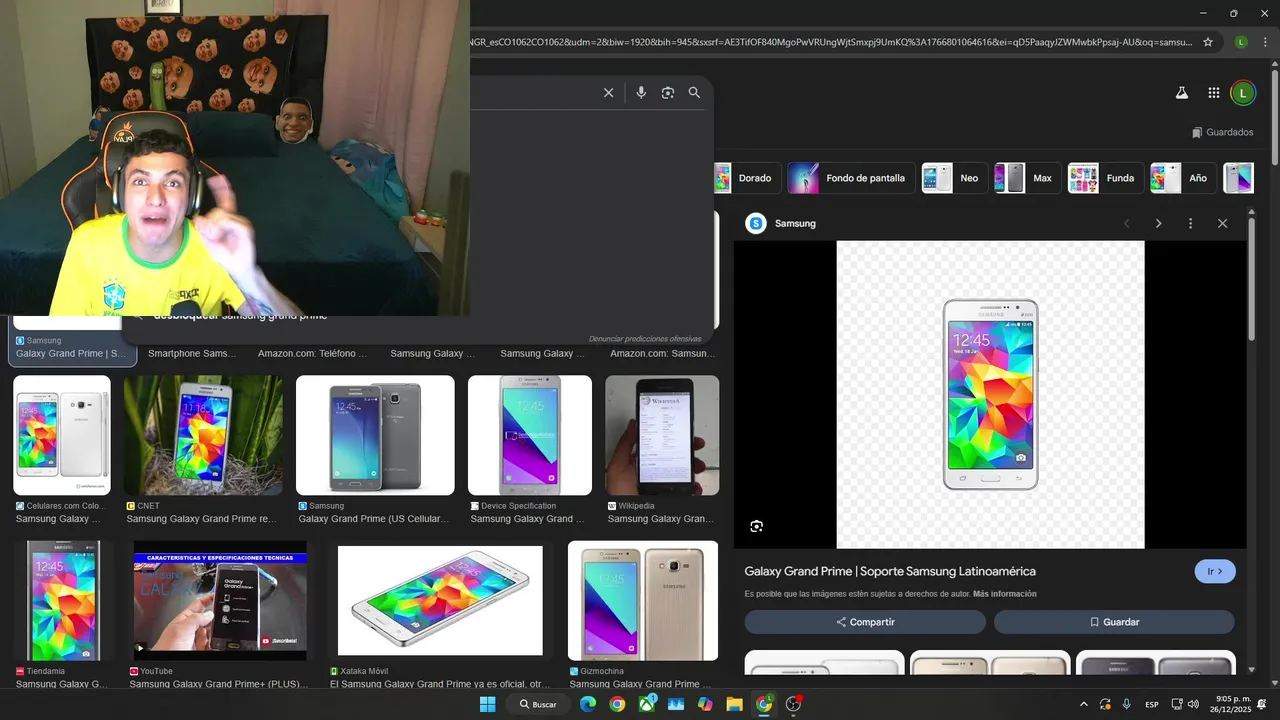Open the Más información copyright link
This screenshot has width=1280, height=720.
click(x=1004, y=594)
